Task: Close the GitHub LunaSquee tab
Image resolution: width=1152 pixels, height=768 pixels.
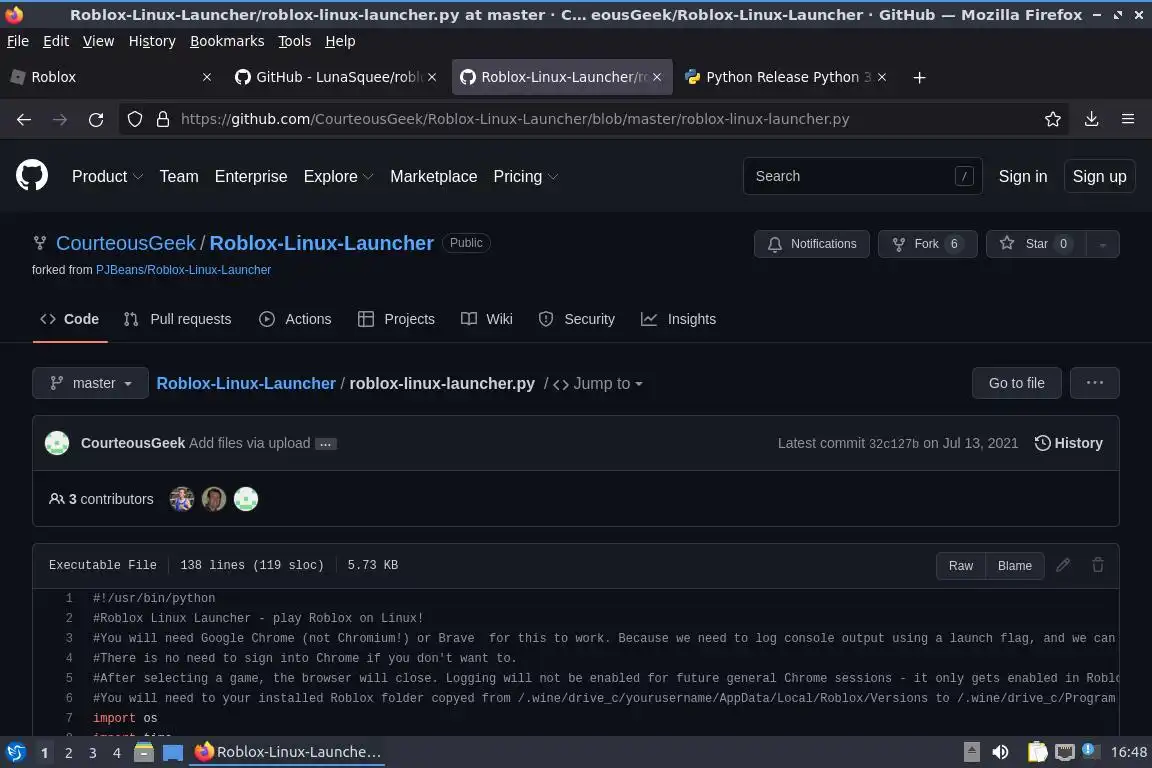Action: pyautogui.click(x=432, y=77)
